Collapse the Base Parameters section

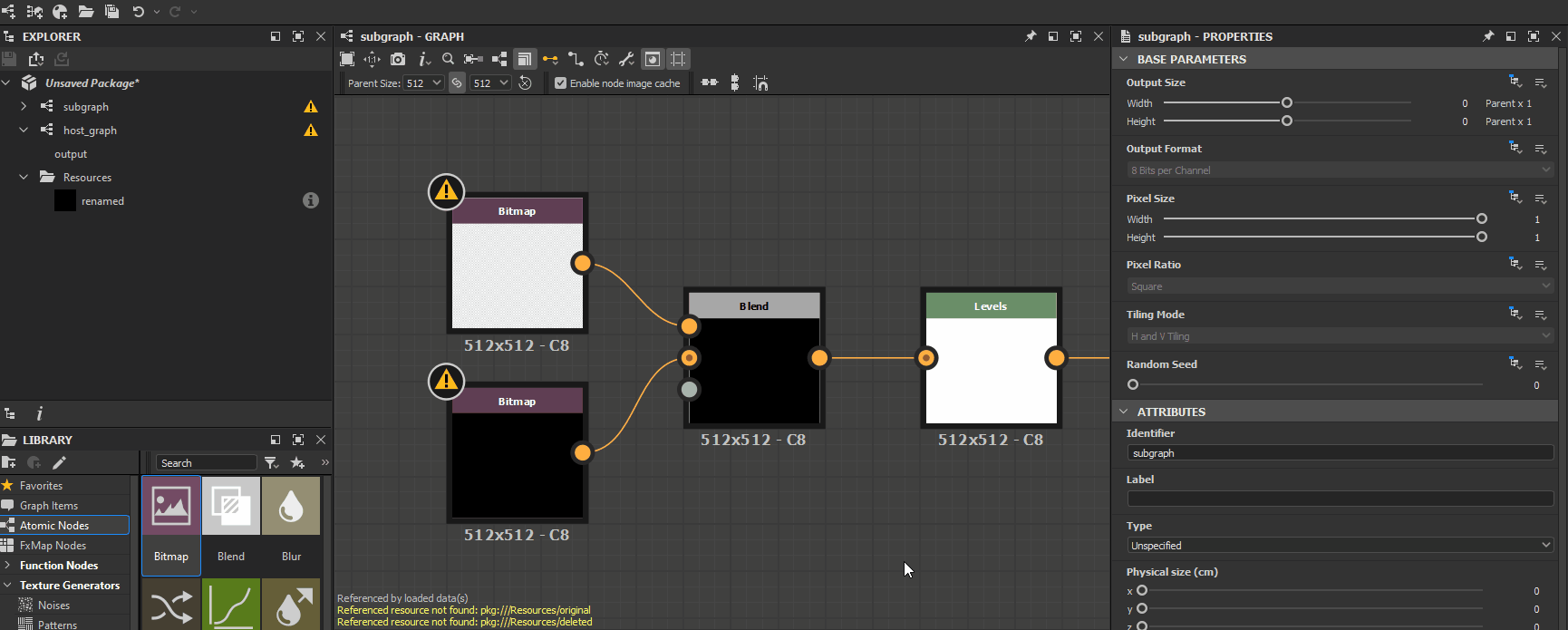1124,59
